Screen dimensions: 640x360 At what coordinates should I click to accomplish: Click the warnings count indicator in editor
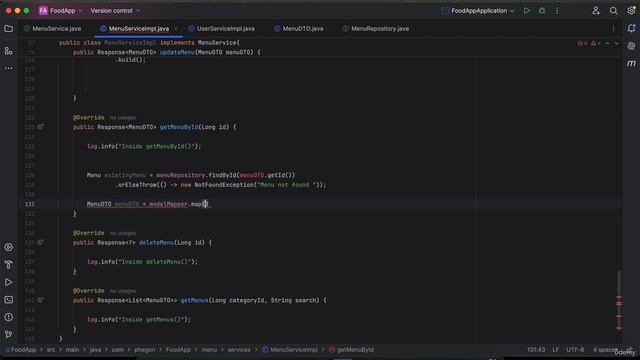click(596, 43)
